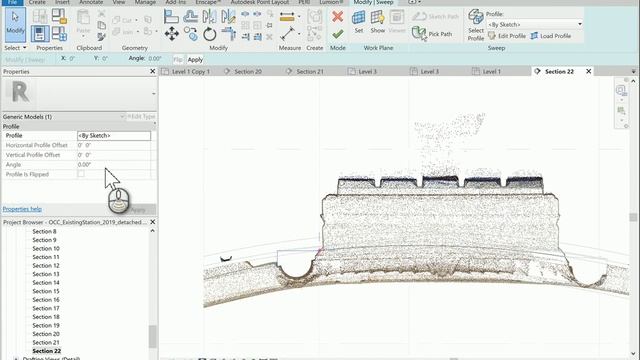Toggle the Properties palette icon
The width and height of the screenshot is (640, 360).
(x=40, y=33)
